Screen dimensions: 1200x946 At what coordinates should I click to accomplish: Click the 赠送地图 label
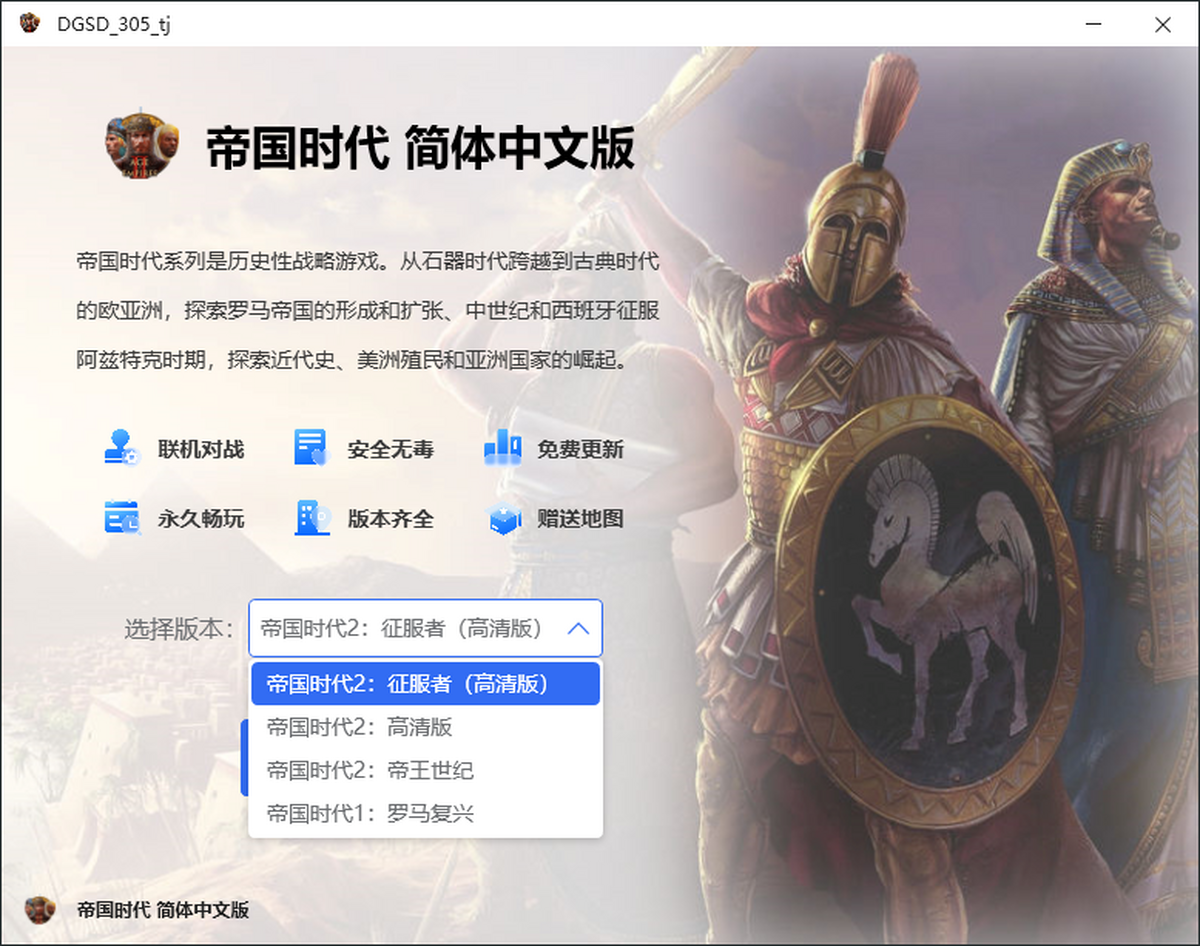581,519
